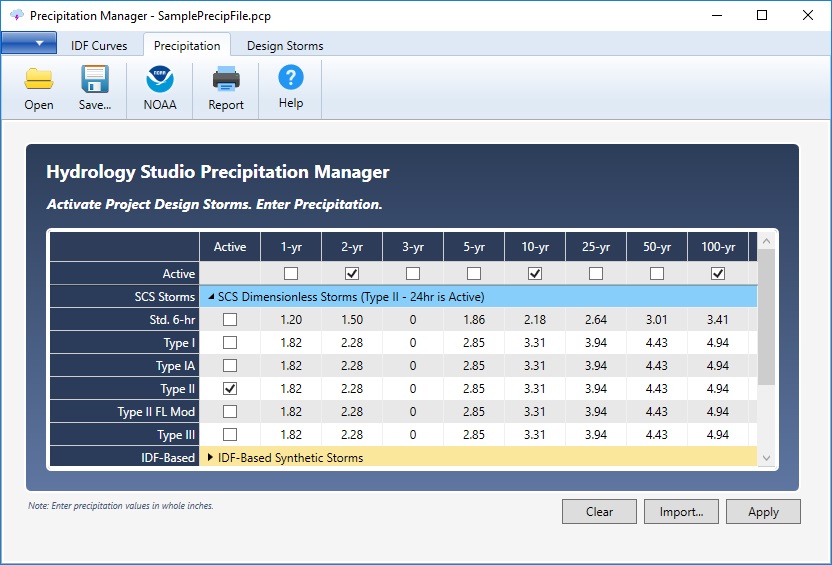Click the Save floppy disk icon
832x565 pixels.
(x=95, y=79)
